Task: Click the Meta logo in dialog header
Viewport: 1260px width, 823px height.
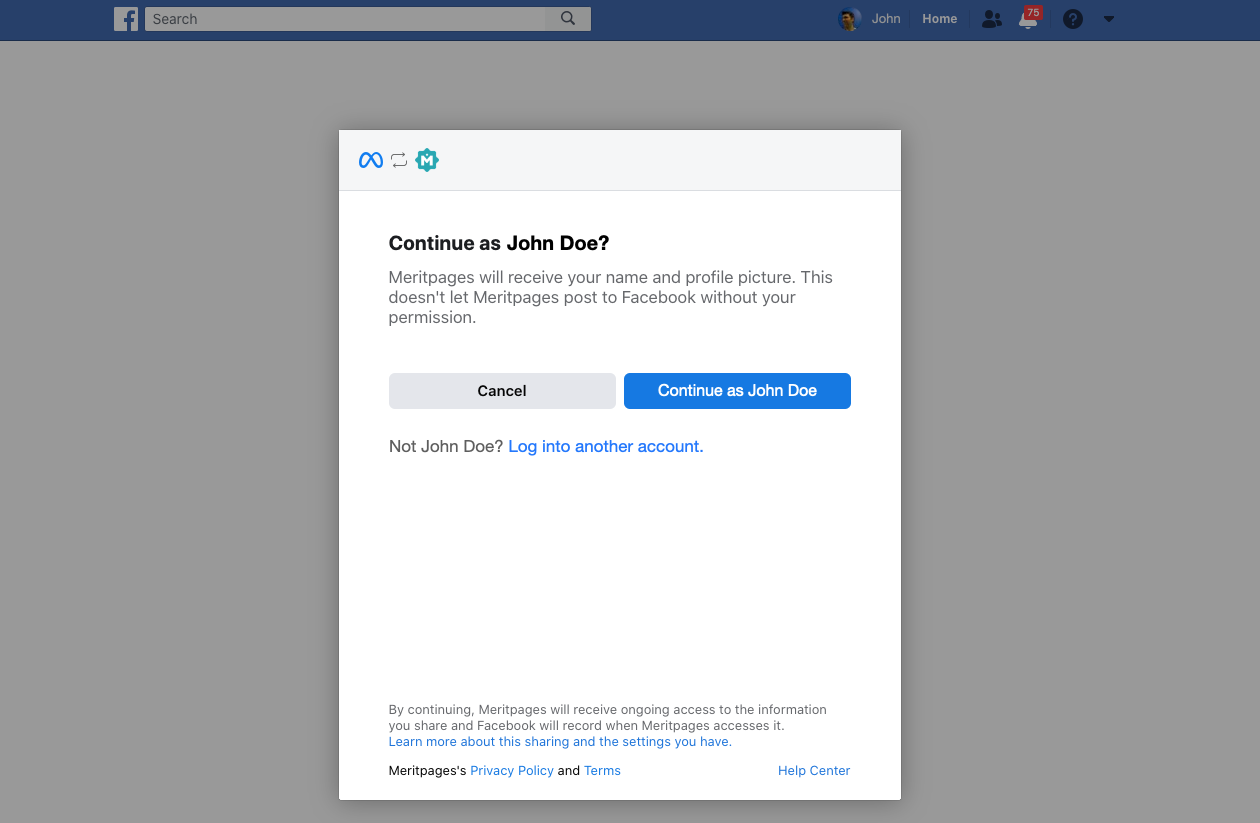Action: (x=371, y=160)
